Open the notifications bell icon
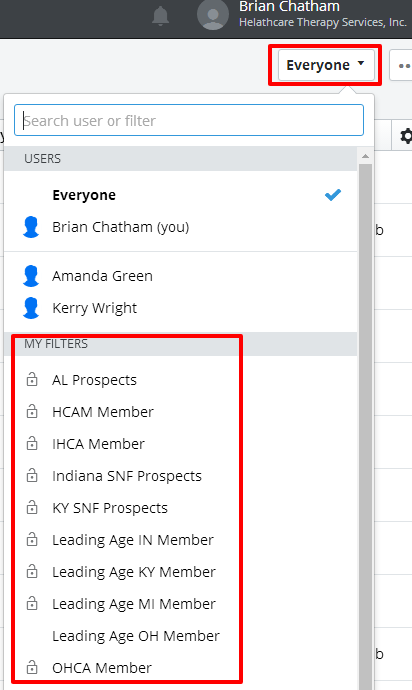Viewport: 412px width, 690px height. coord(160,16)
